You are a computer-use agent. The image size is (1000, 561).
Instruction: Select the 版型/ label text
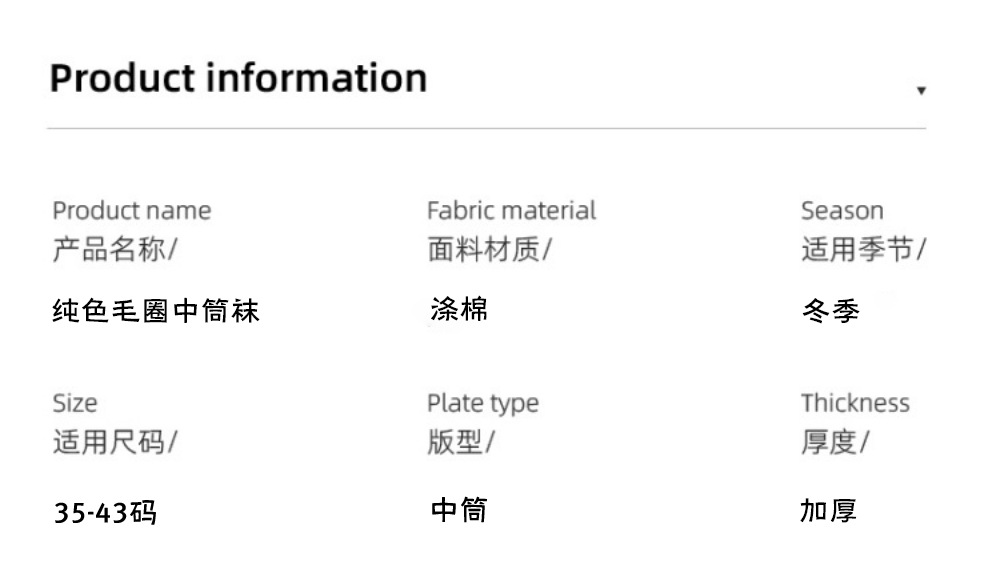point(460,442)
